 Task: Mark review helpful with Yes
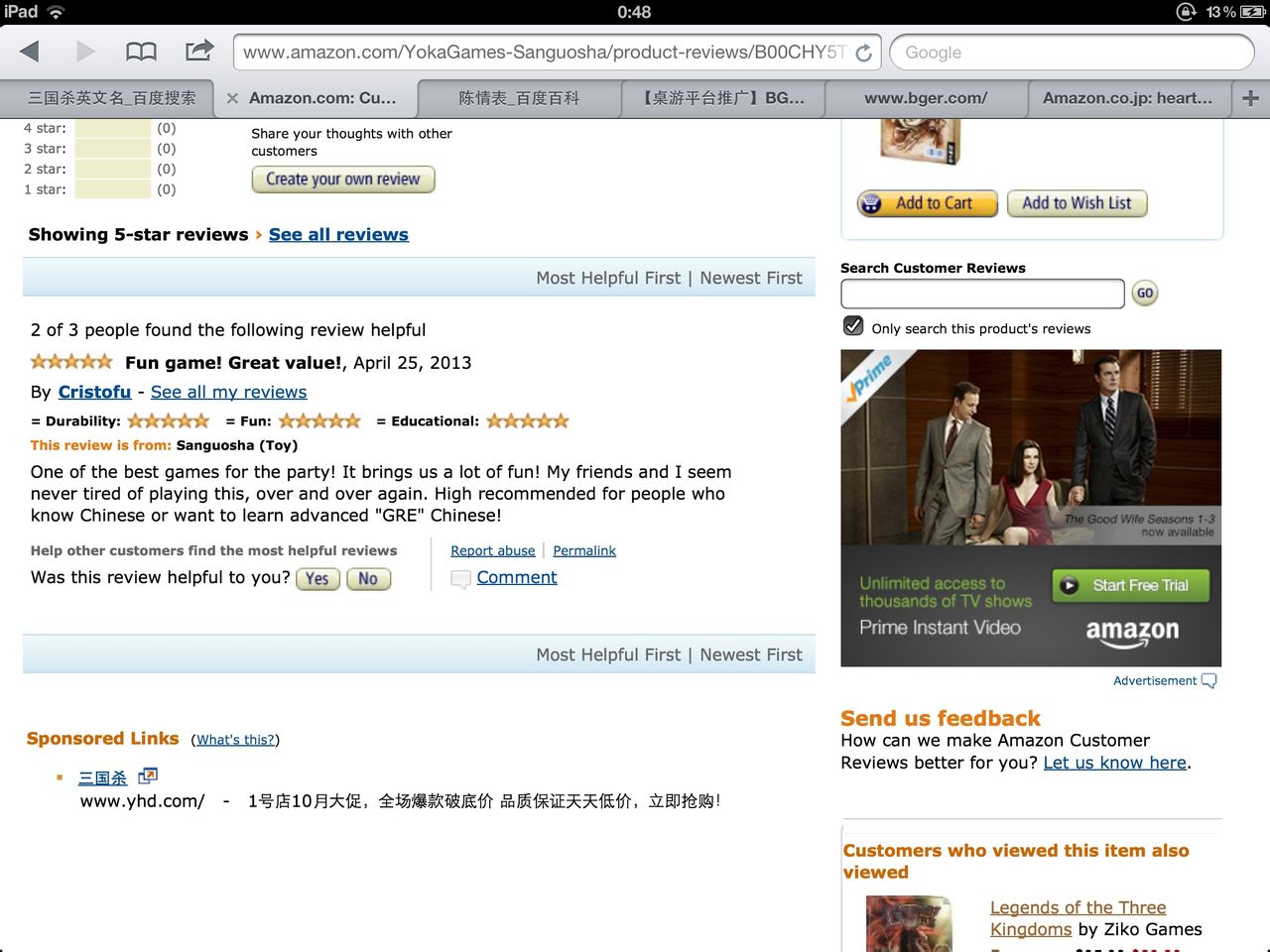click(317, 579)
